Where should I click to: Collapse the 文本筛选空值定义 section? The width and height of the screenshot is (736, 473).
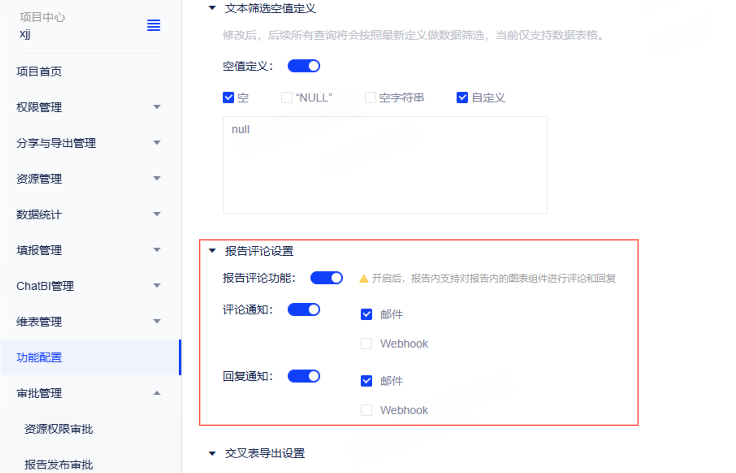click(211, 8)
